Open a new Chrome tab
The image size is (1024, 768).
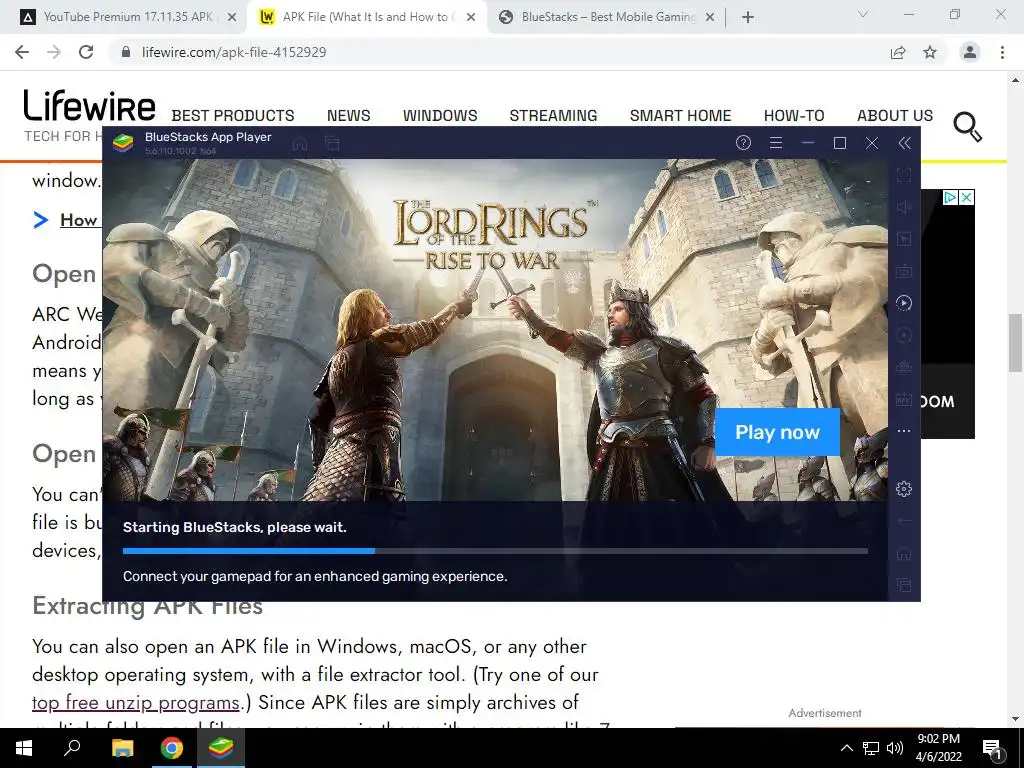tap(748, 18)
